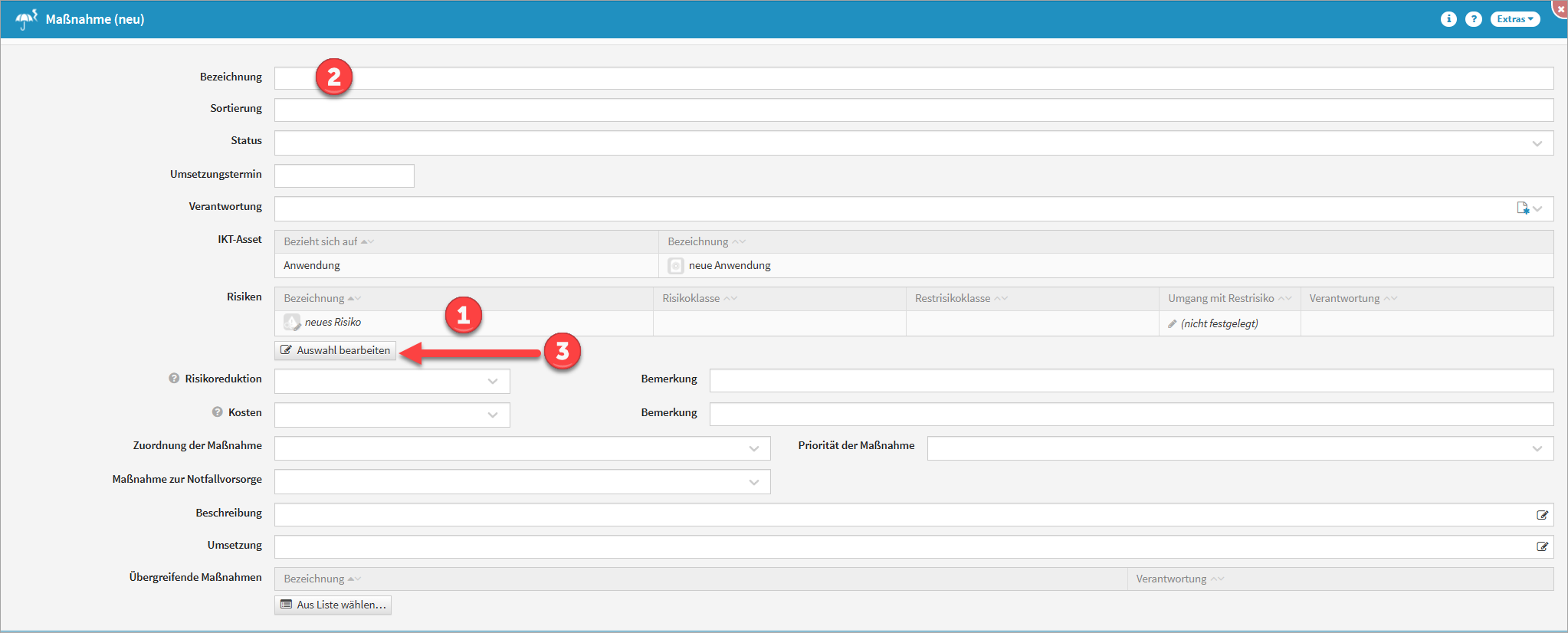Expand Zuordnung der Maßnahme dropdown
Viewport: 1568px width, 633px height.
[x=754, y=448]
